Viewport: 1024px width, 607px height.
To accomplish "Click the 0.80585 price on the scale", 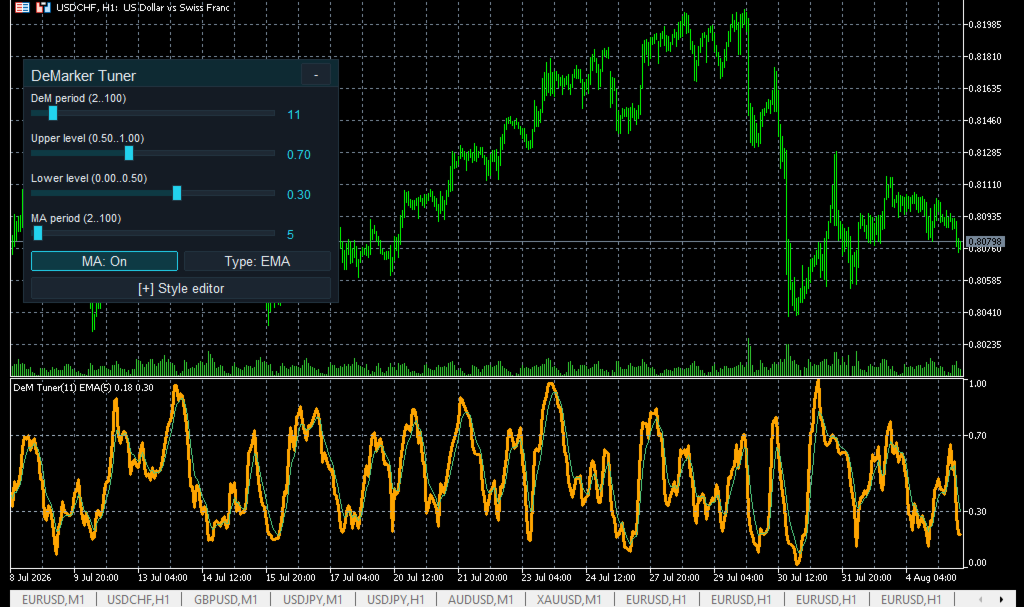I will coord(984,281).
